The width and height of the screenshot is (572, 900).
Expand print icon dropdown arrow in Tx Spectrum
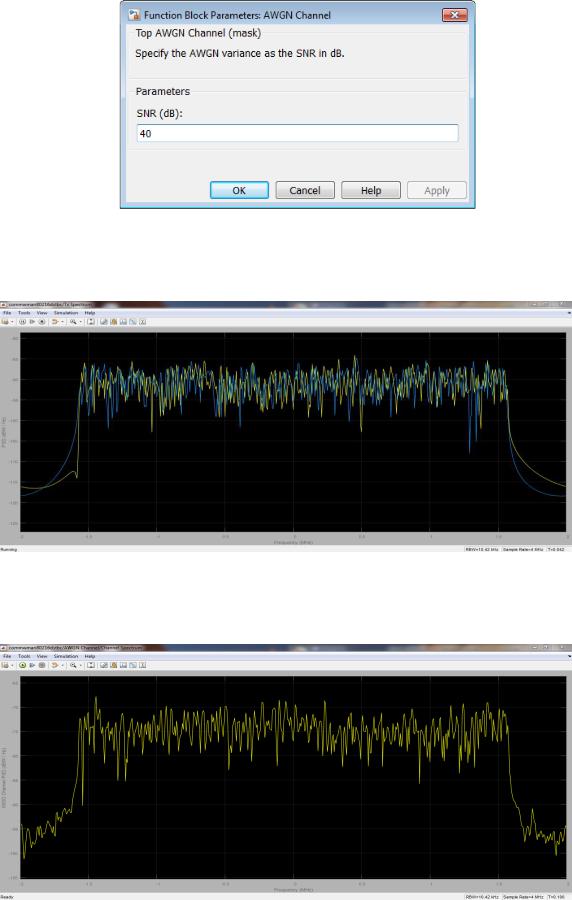pos(12,322)
